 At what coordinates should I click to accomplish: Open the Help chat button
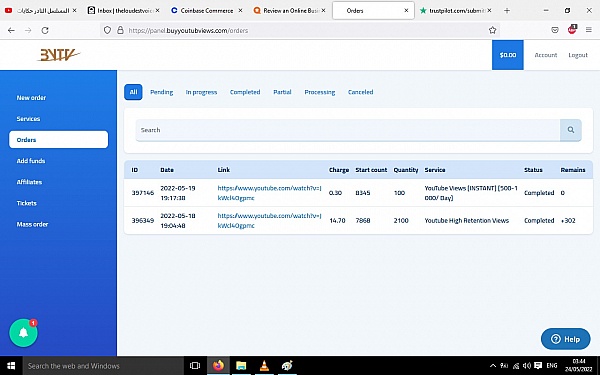point(566,339)
